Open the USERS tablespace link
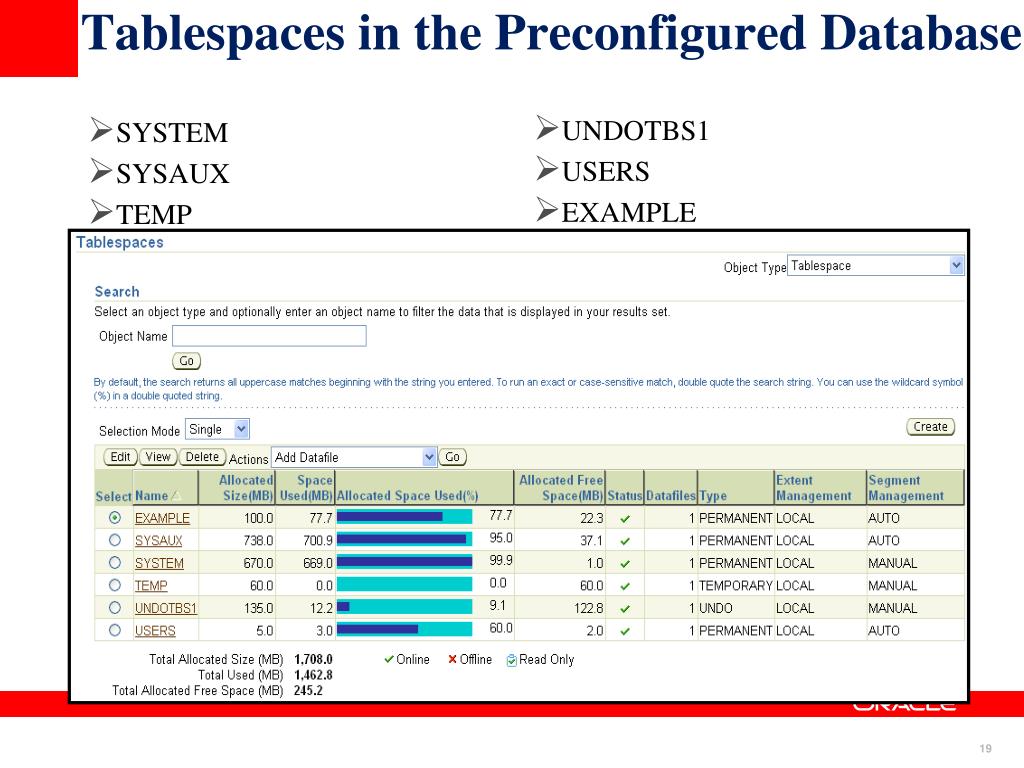 tap(155, 630)
